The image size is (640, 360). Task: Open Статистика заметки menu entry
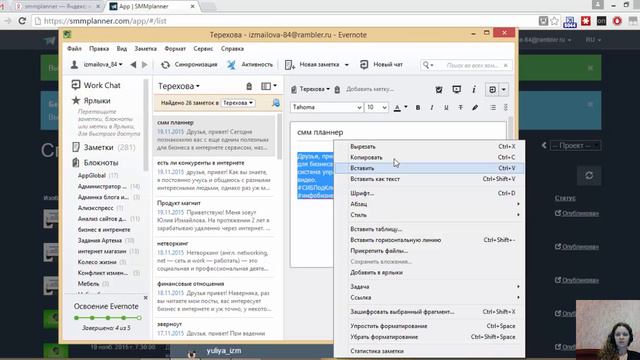[429, 351]
